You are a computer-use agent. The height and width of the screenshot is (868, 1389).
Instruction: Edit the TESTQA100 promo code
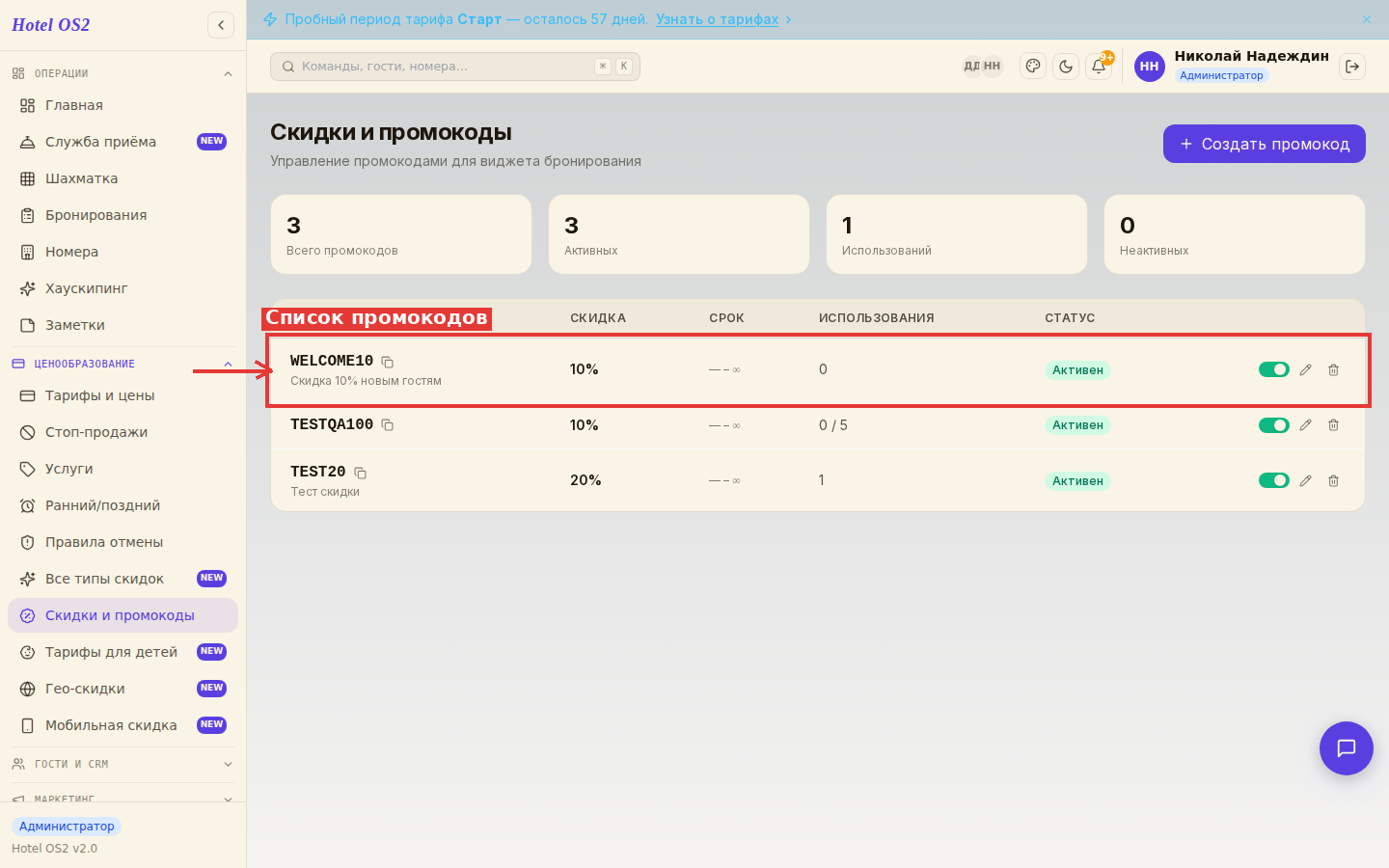coord(1305,425)
